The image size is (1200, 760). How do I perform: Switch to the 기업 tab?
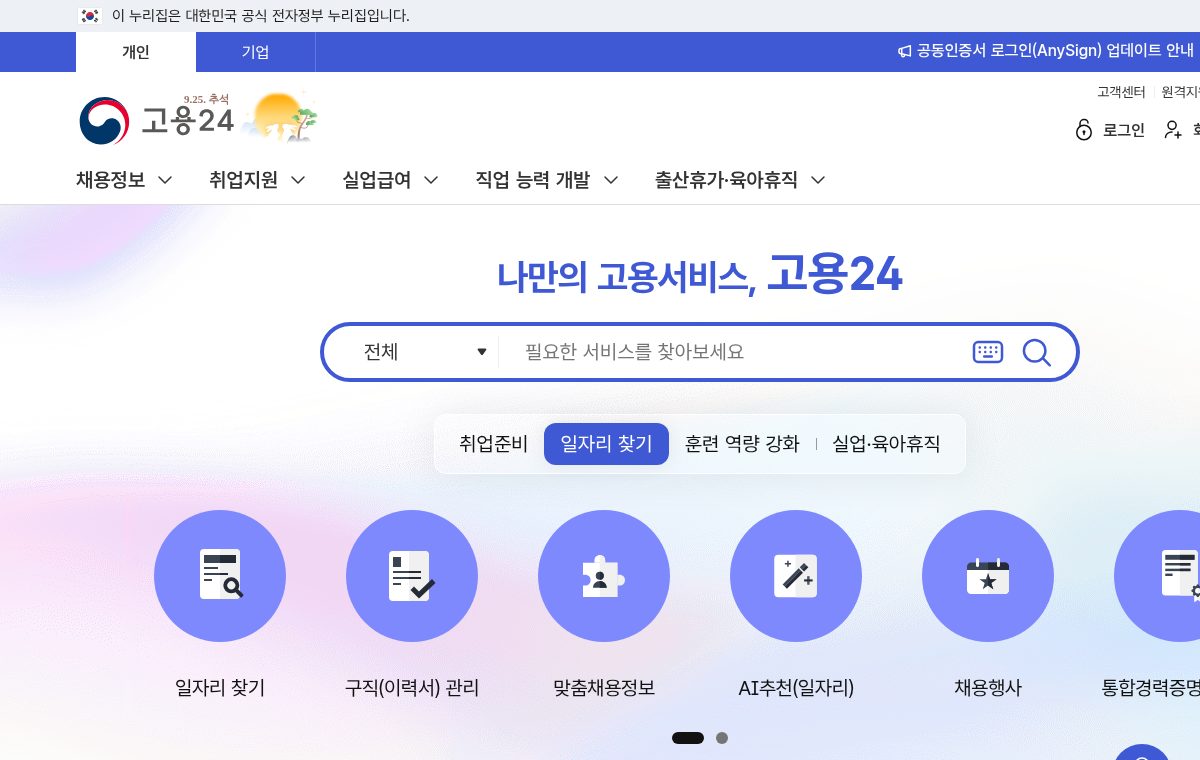pyautogui.click(x=255, y=52)
